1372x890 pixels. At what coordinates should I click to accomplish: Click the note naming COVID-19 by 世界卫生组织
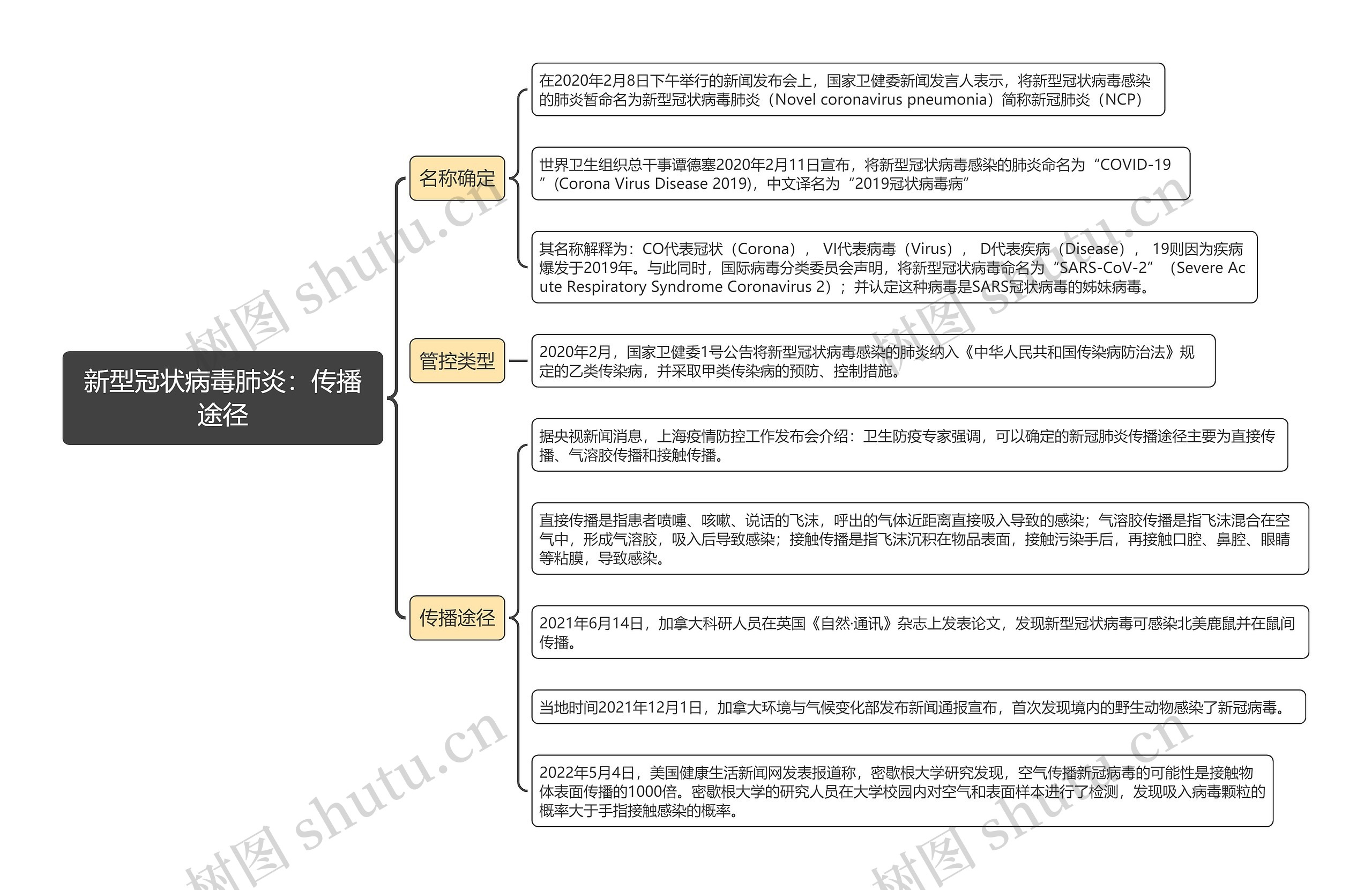coord(861,174)
